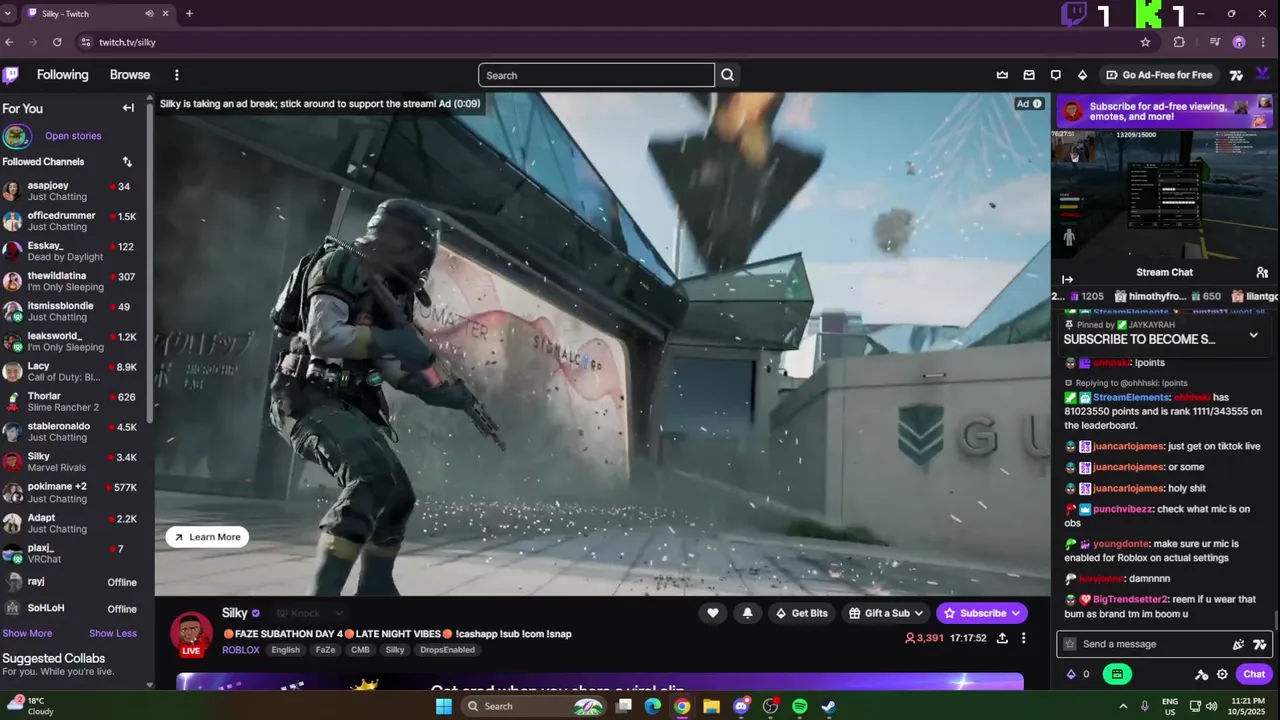Click the star badge icon in chat input

pyautogui.click(x=1070, y=644)
